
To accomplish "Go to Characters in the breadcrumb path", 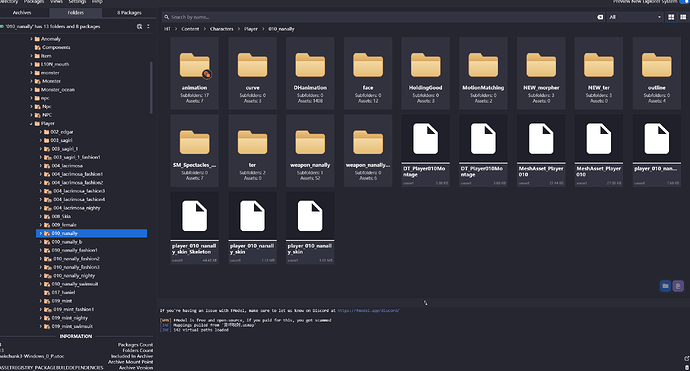I will coord(221,29).
